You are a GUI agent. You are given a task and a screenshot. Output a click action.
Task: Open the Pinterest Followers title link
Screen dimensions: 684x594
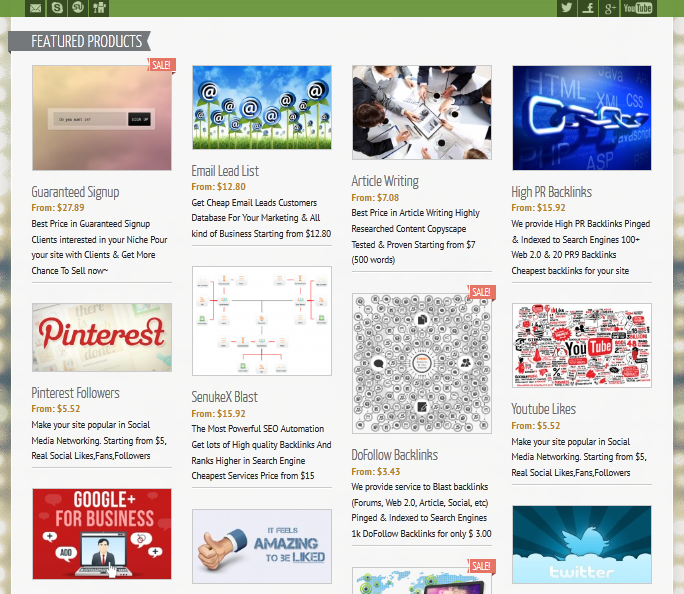click(x=75, y=393)
